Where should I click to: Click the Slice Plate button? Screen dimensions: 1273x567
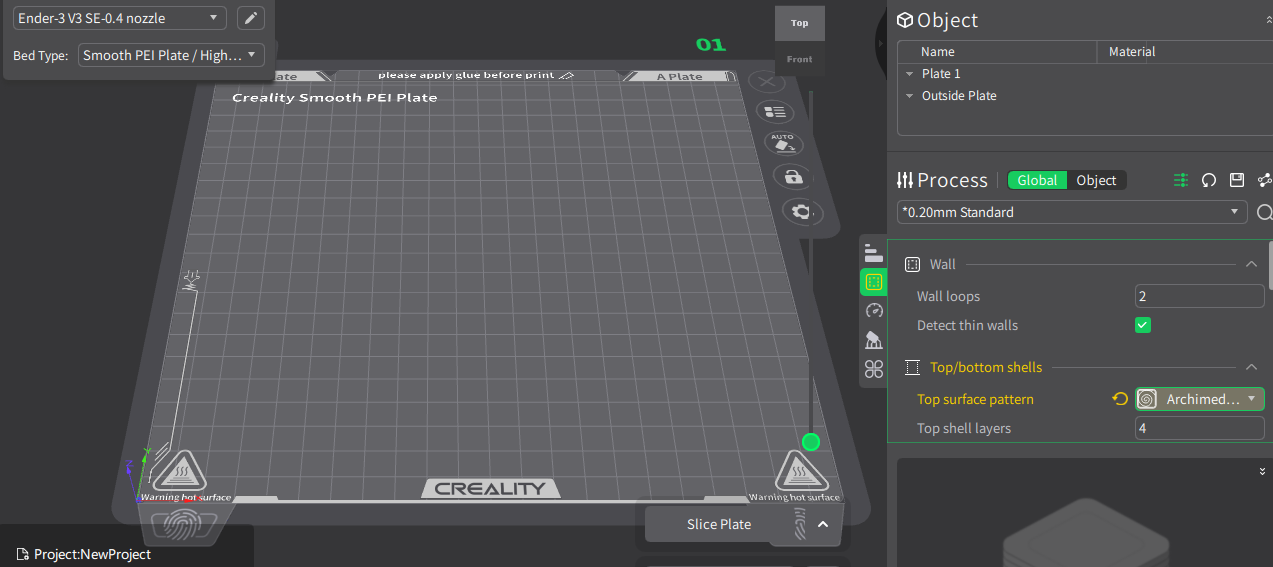[x=719, y=524]
